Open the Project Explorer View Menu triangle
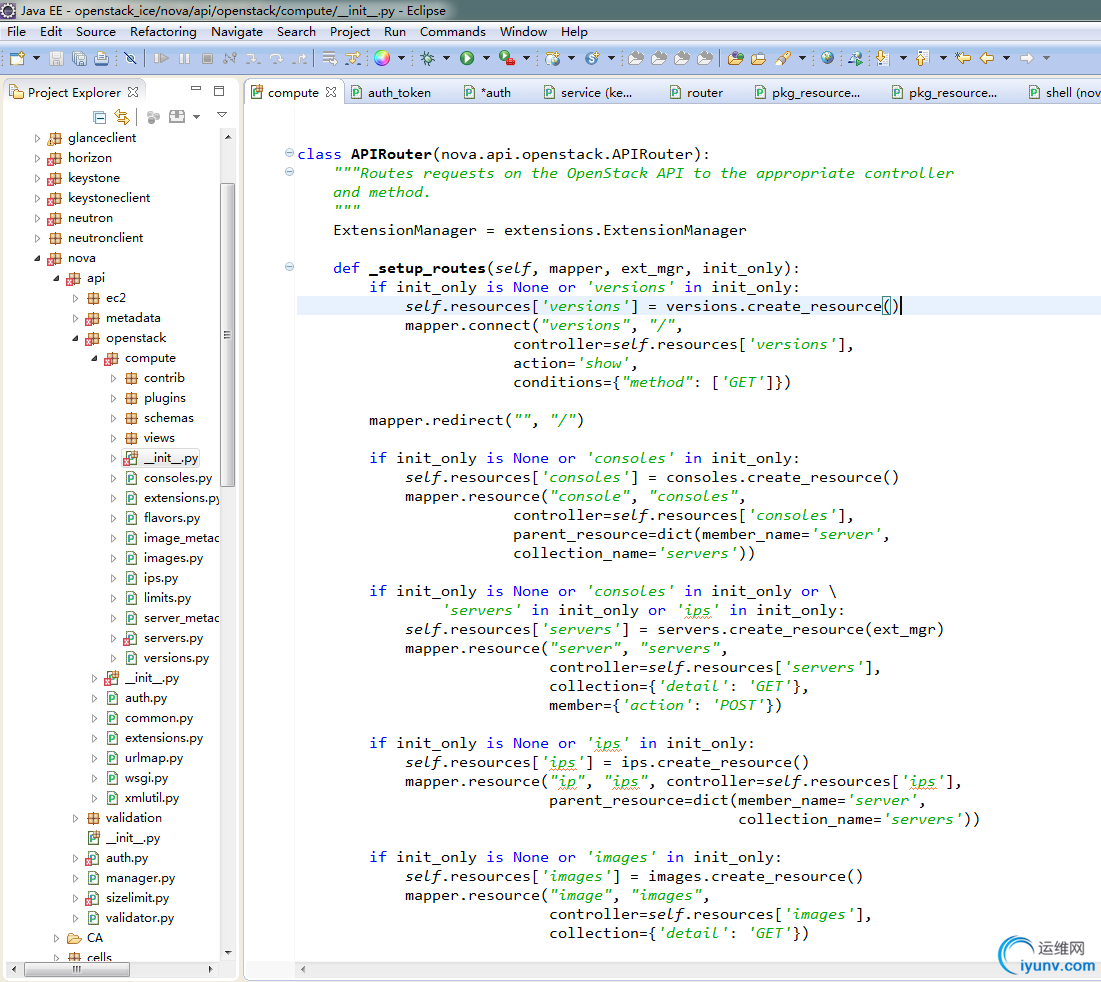 pyautogui.click(x=222, y=114)
